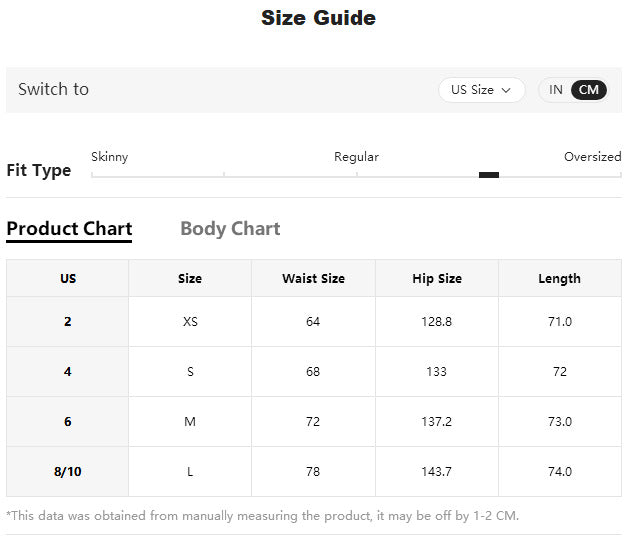Click length value 74.0
This screenshot has height=536, width=629.
[x=560, y=472]
